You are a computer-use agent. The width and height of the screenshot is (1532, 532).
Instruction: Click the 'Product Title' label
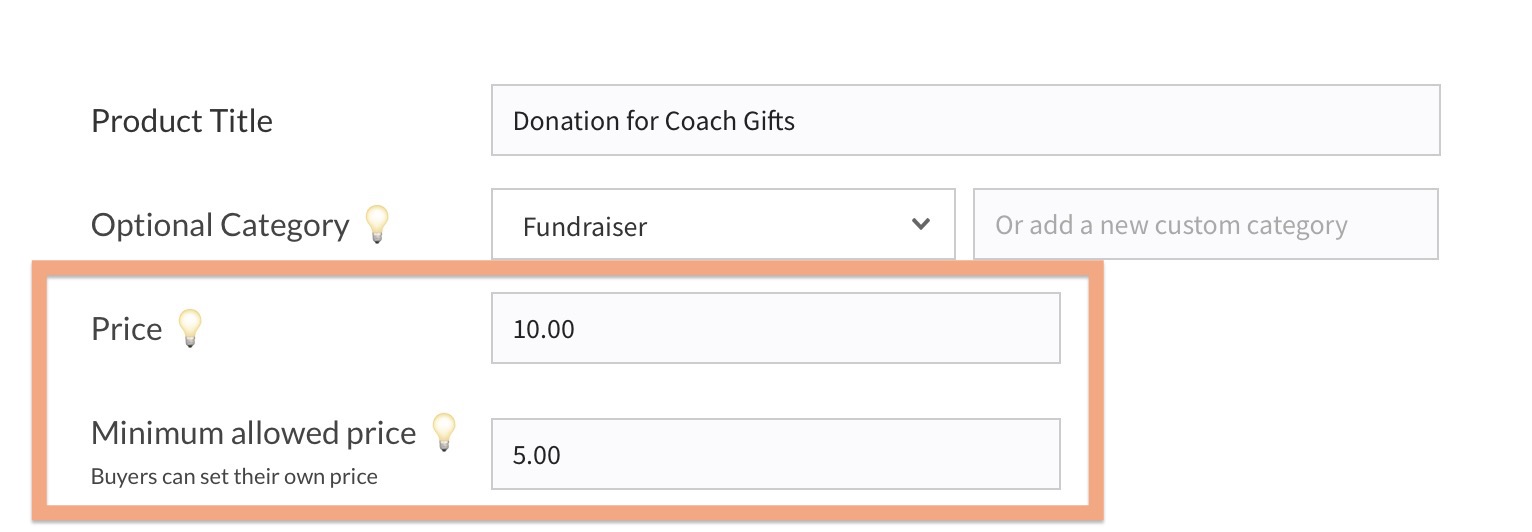(182, 121)
